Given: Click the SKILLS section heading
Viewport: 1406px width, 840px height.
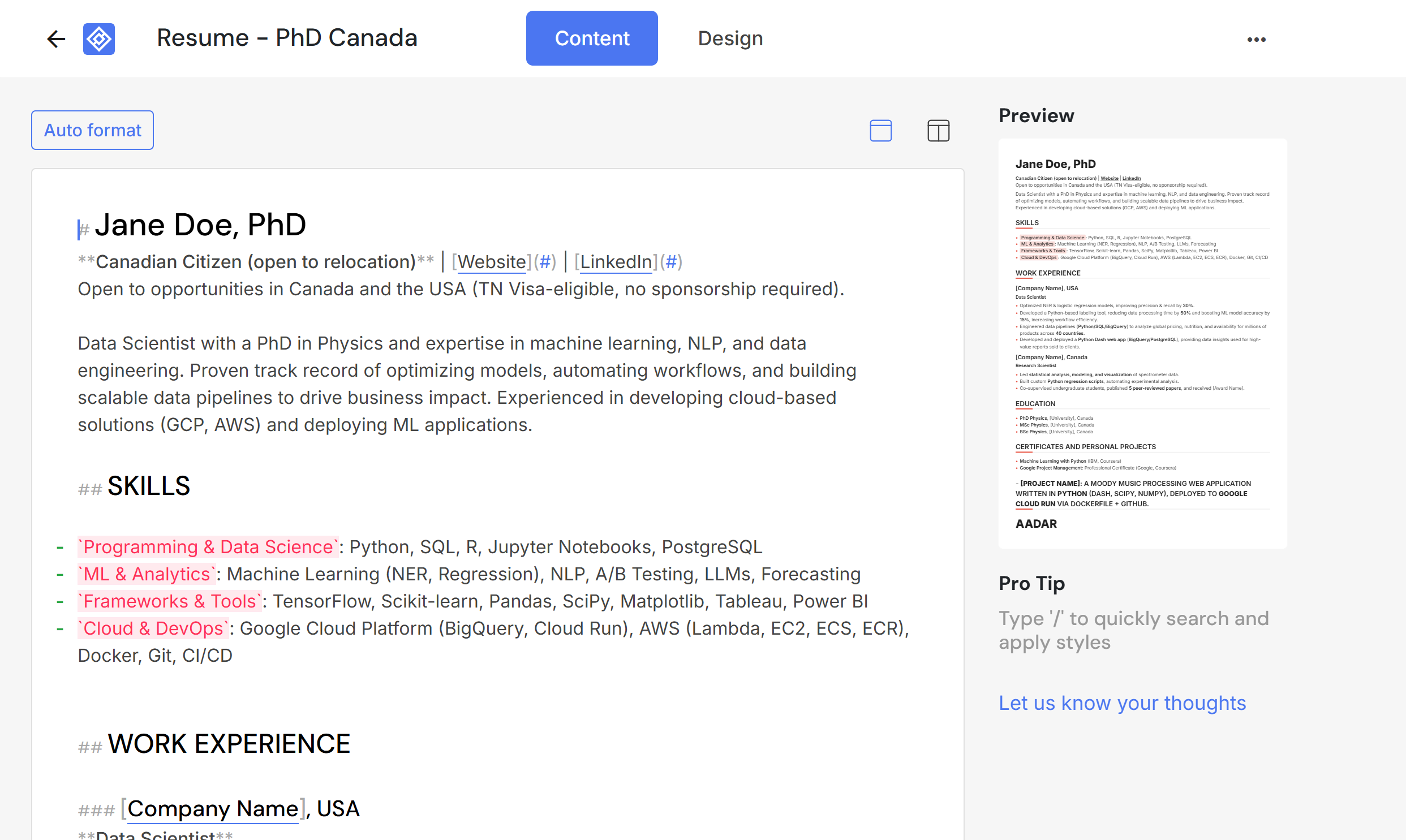Looking at the screenshot, I should click(x=149, y=486).
